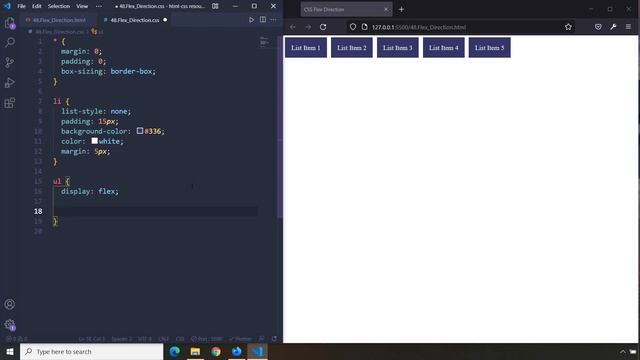The image size is (640, 360).
Task: Click the shield tracking protection icon
Action: point(353,27)
